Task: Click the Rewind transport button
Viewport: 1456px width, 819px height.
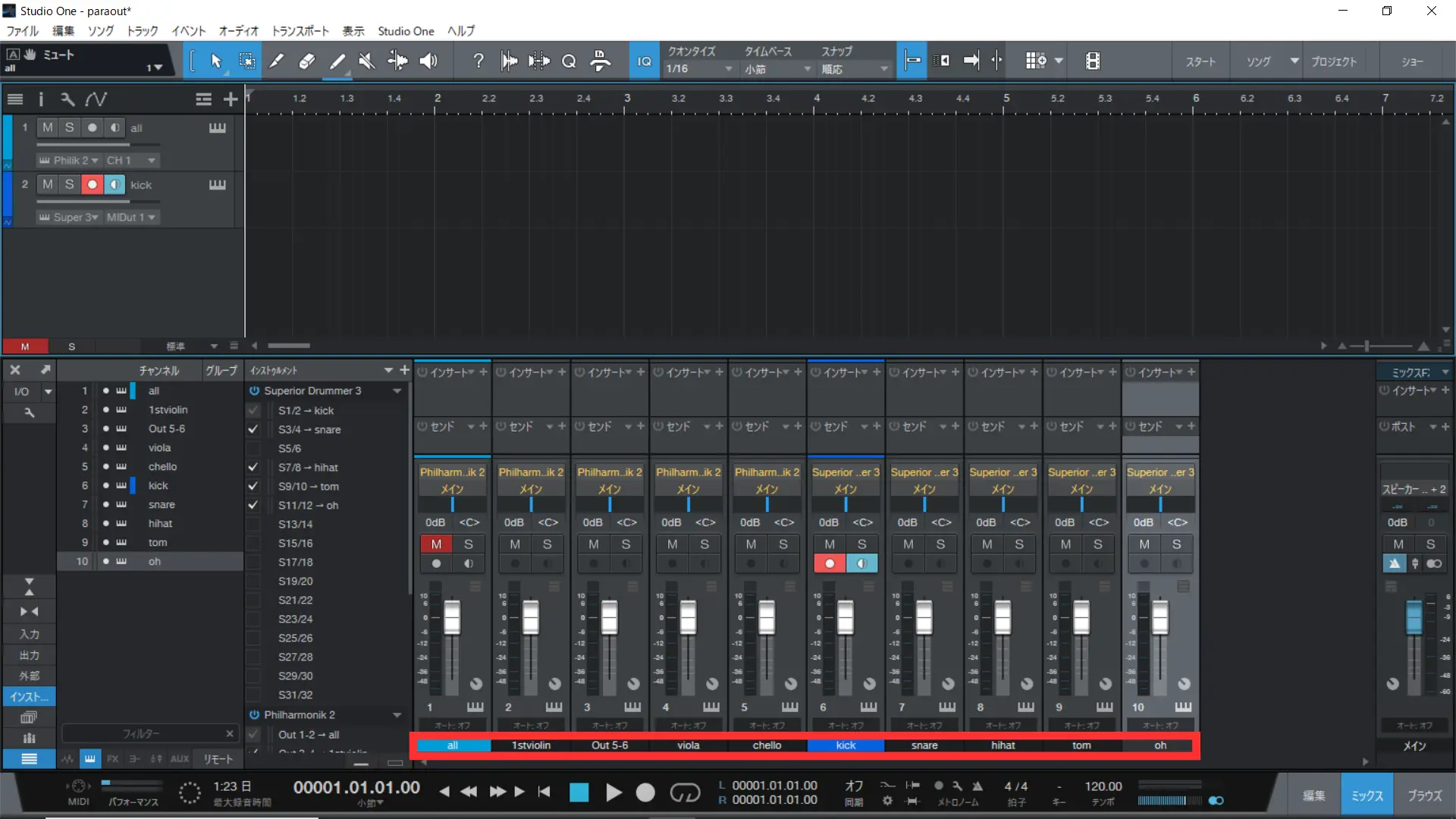Action: (x=469, y=792)
